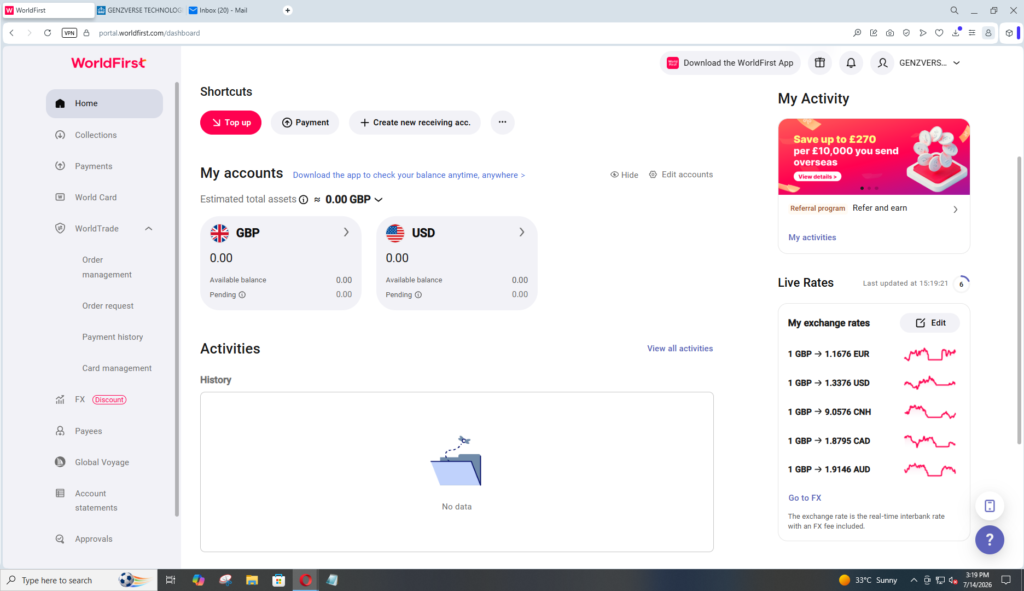Screen dimensions: 1024x591
Task: Open the download app balance link
Action: coord(409,175)
